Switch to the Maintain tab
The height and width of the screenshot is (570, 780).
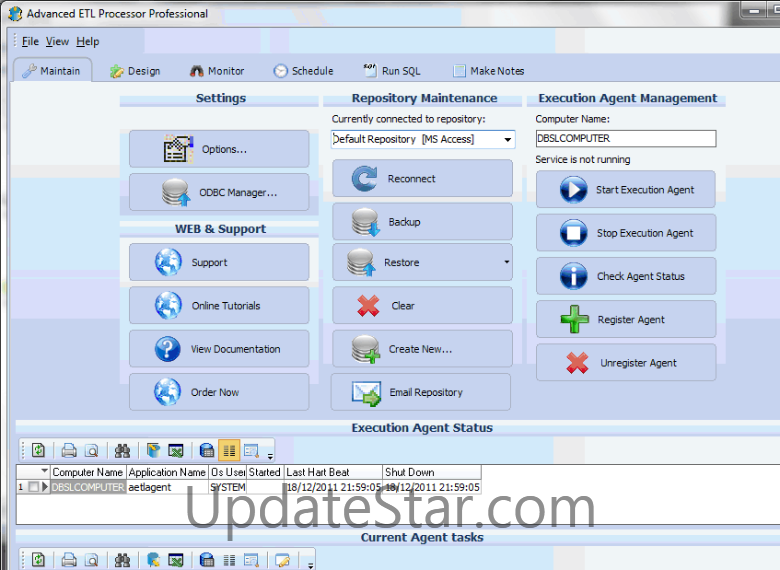coord(52,71)
